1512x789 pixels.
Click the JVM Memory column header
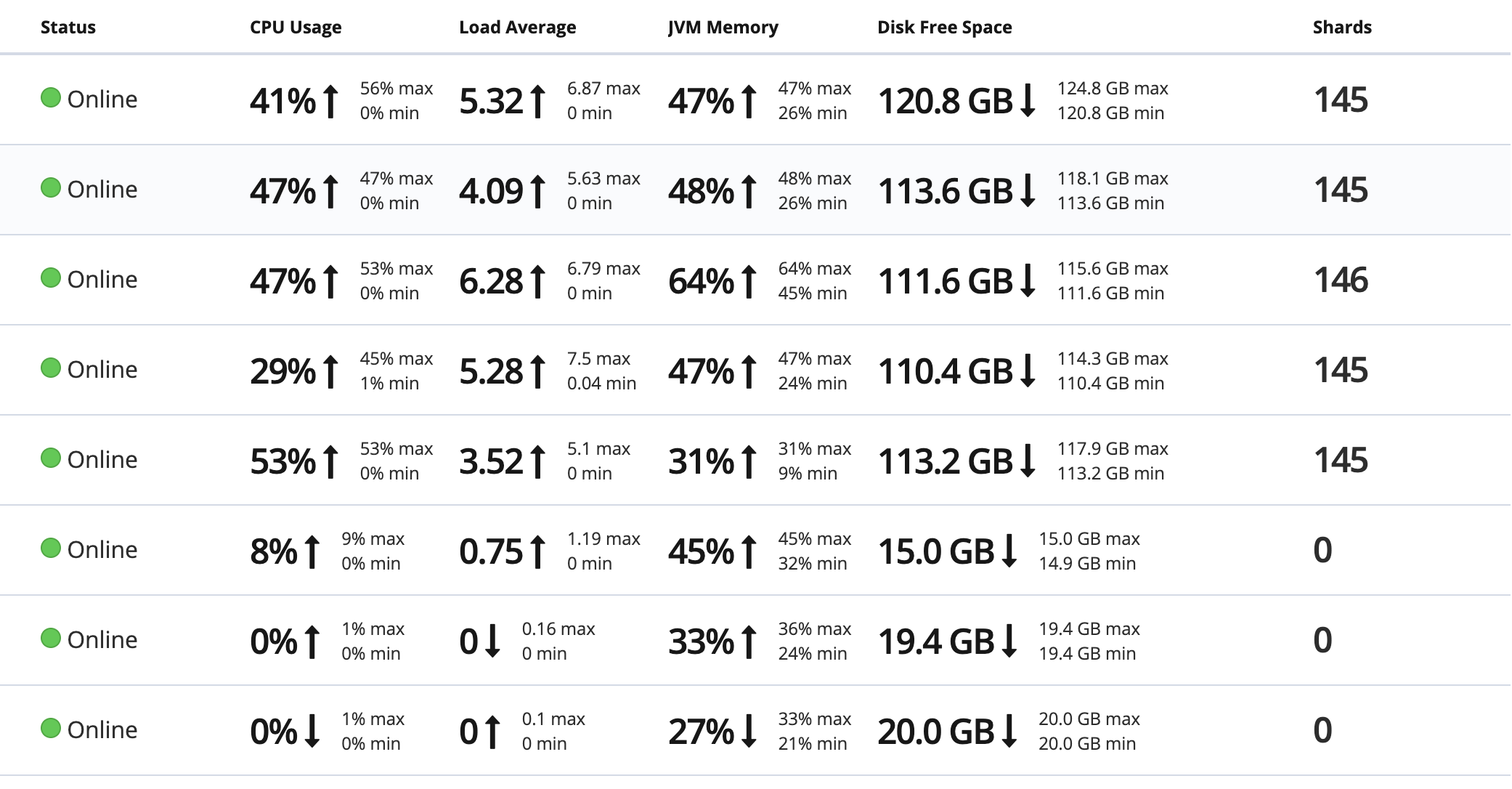723,28
